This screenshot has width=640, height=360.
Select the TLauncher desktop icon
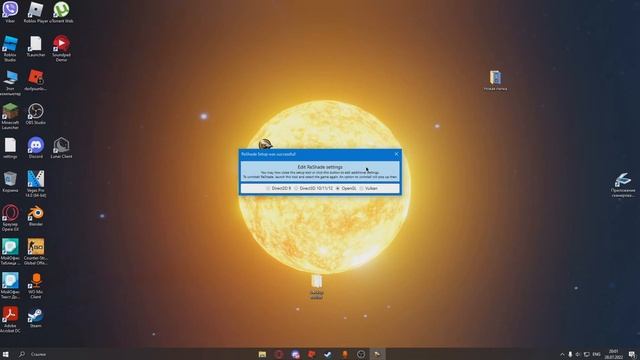(36, 46)
